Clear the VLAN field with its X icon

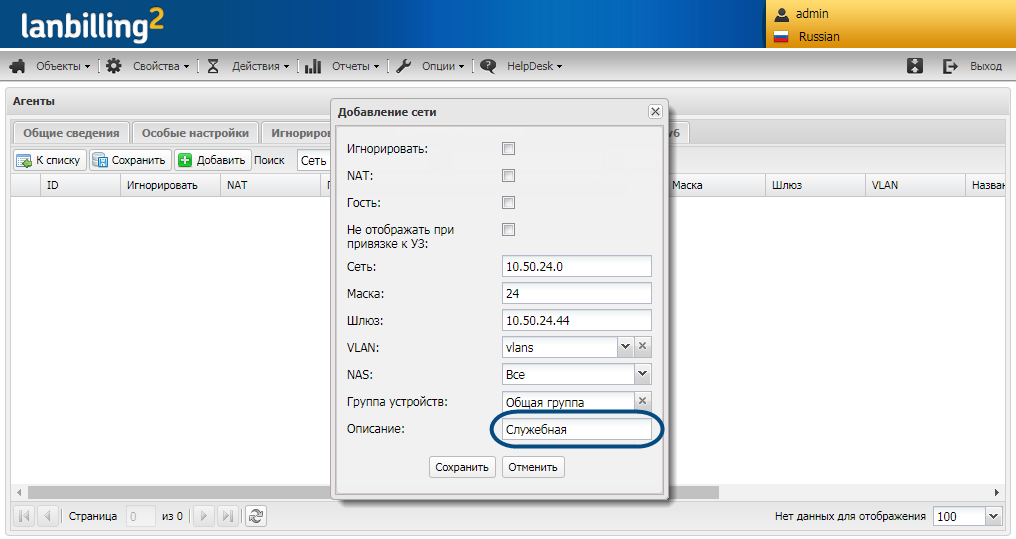643,347
